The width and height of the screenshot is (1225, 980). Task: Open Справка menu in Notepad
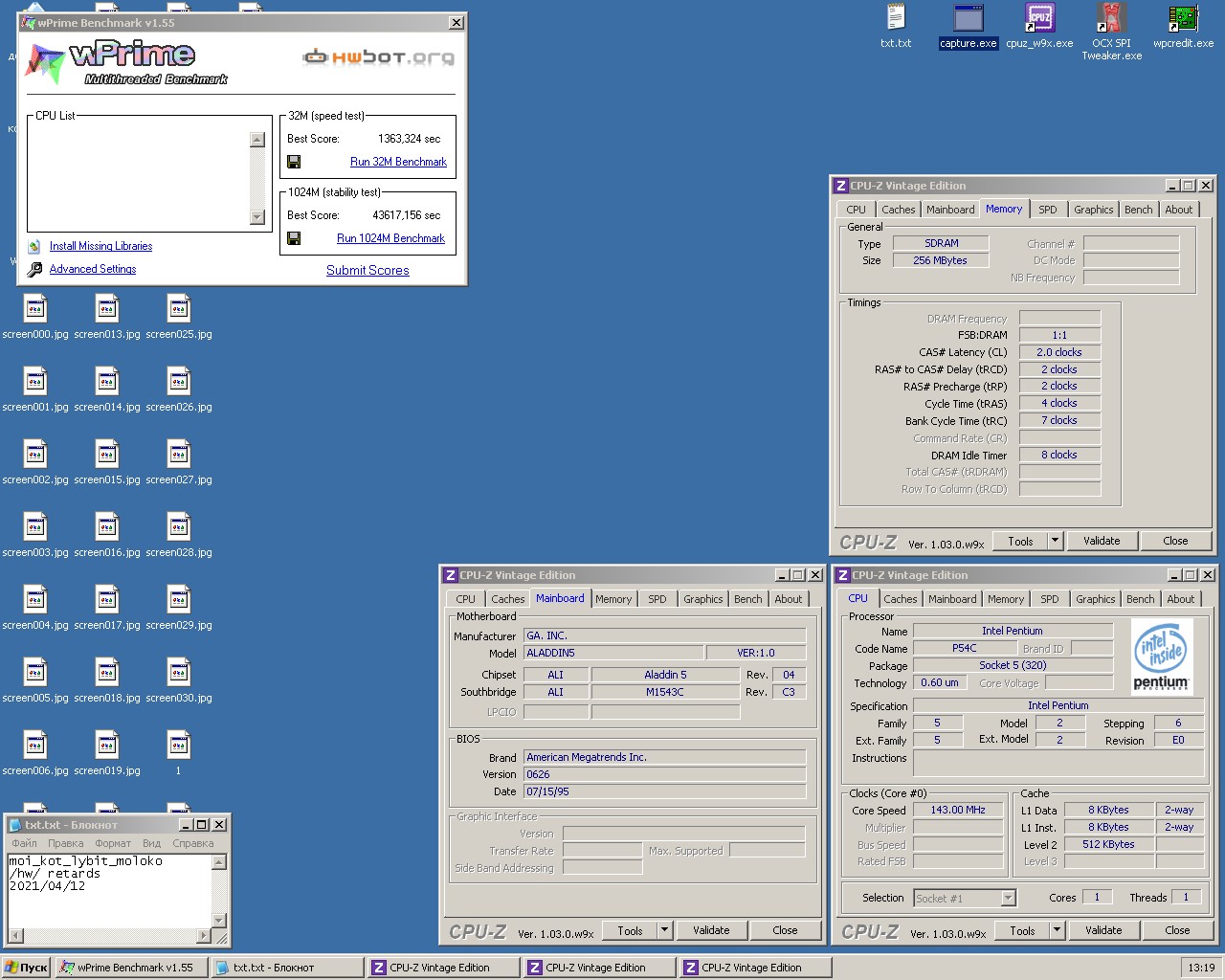click(193, 843)
